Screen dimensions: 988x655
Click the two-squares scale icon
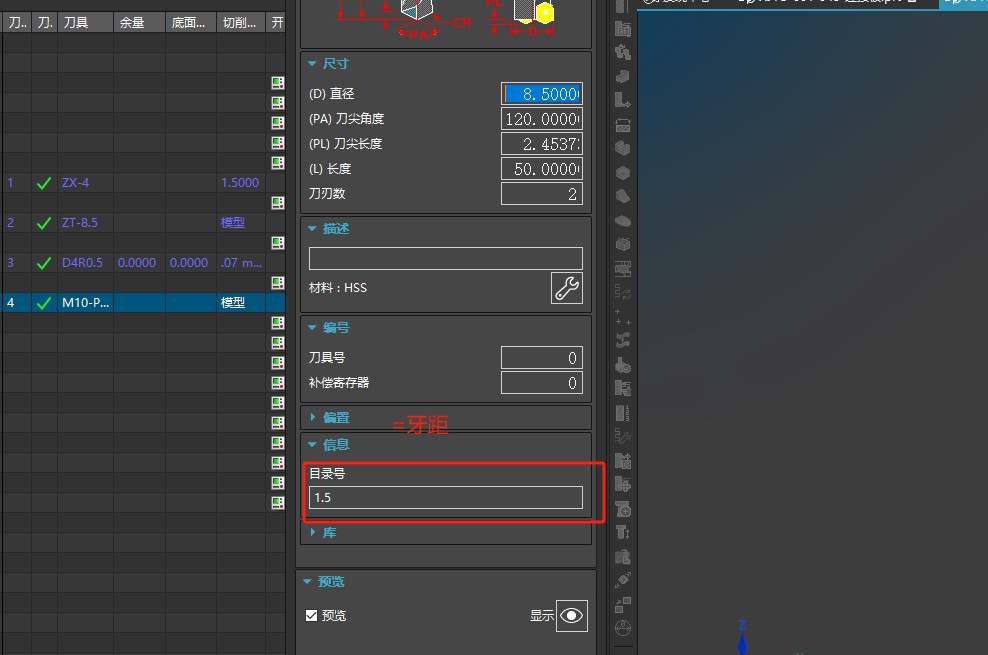click(623, 605)
